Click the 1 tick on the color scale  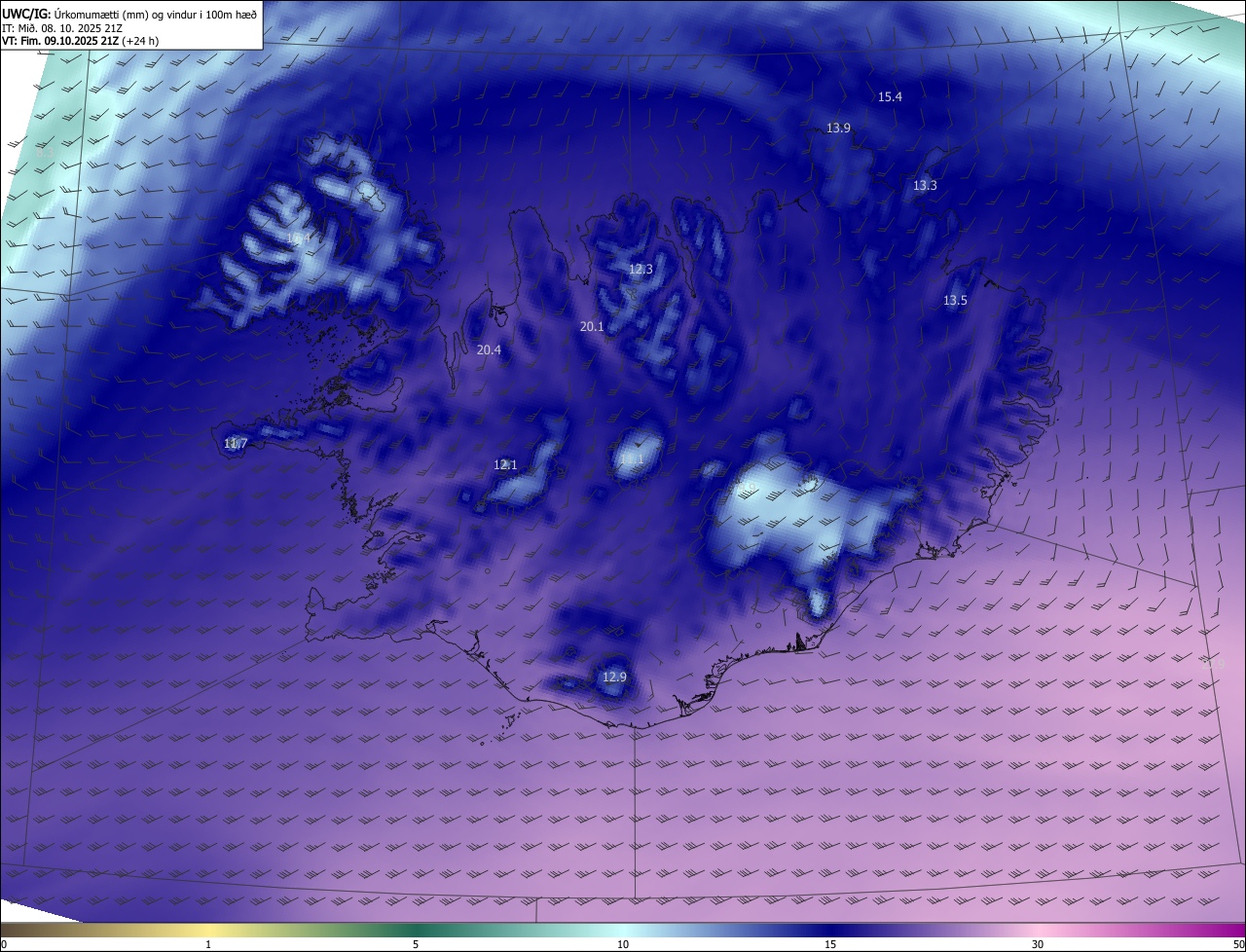208,944
